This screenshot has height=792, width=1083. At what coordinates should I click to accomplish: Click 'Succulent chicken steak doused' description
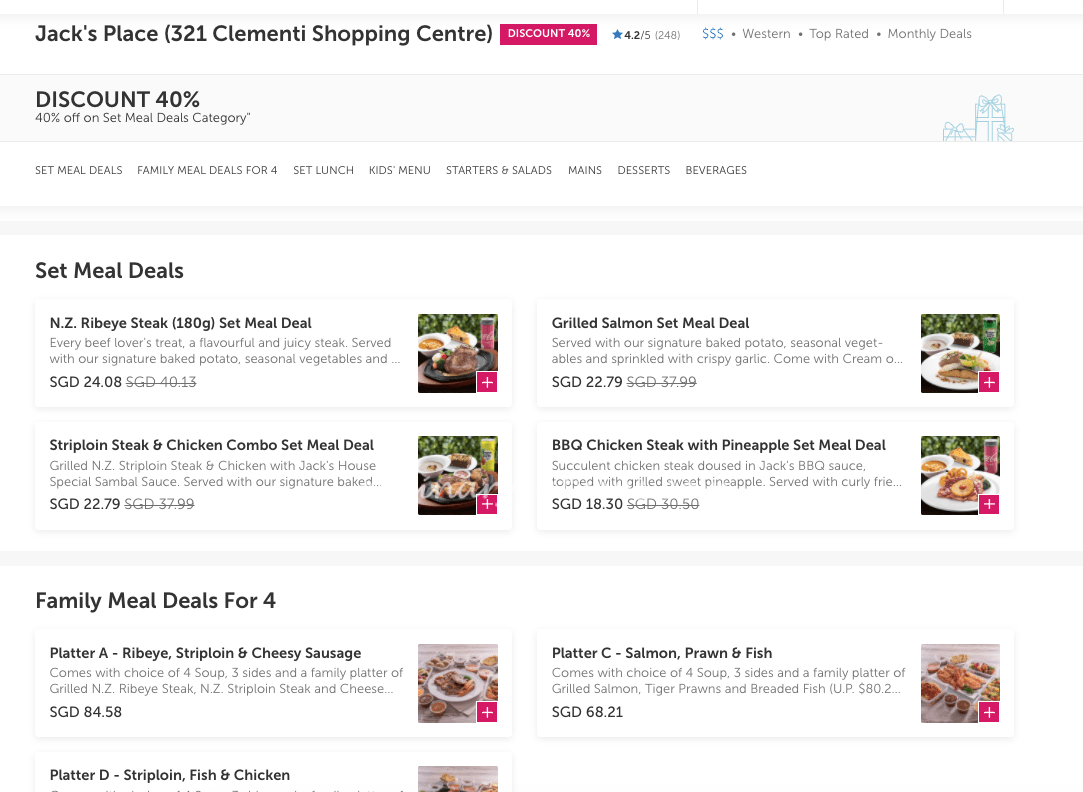727,474
